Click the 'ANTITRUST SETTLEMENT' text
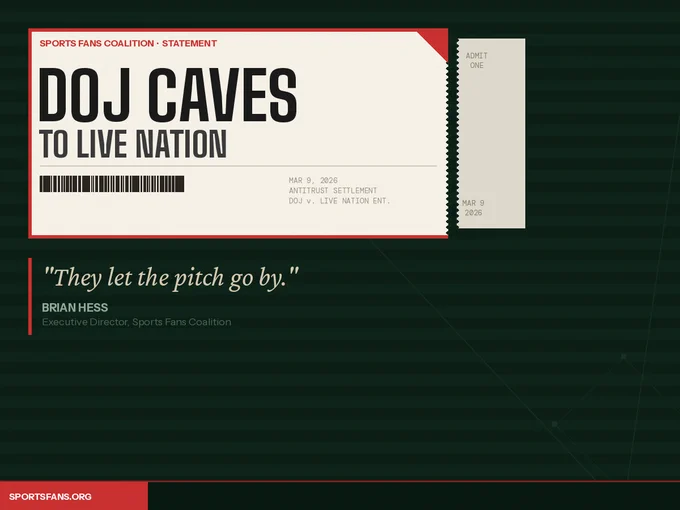The image size is (680, 510). [333, 190]
